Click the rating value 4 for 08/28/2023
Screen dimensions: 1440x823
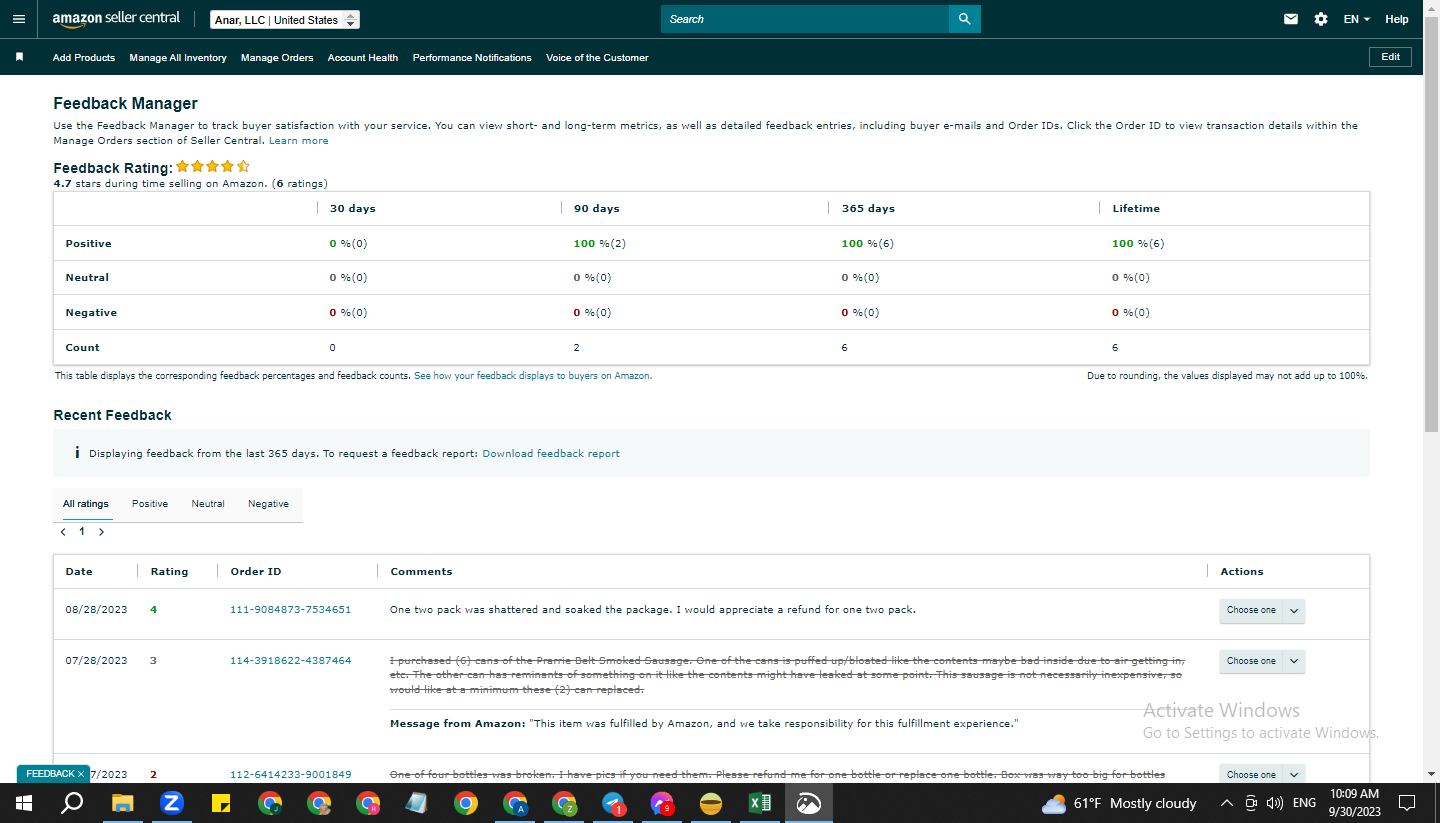click(x=154, y=610)
